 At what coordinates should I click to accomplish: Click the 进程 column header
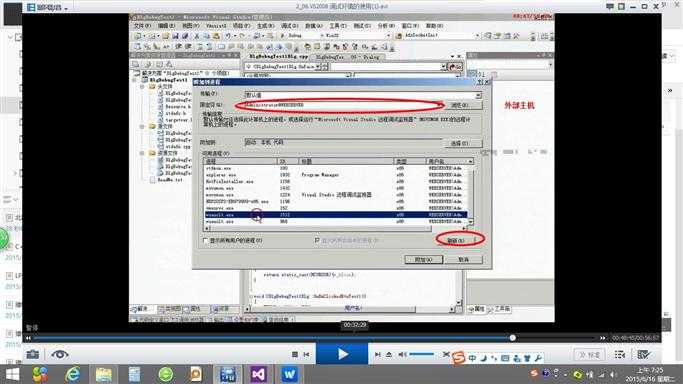[x=240, y=162]
